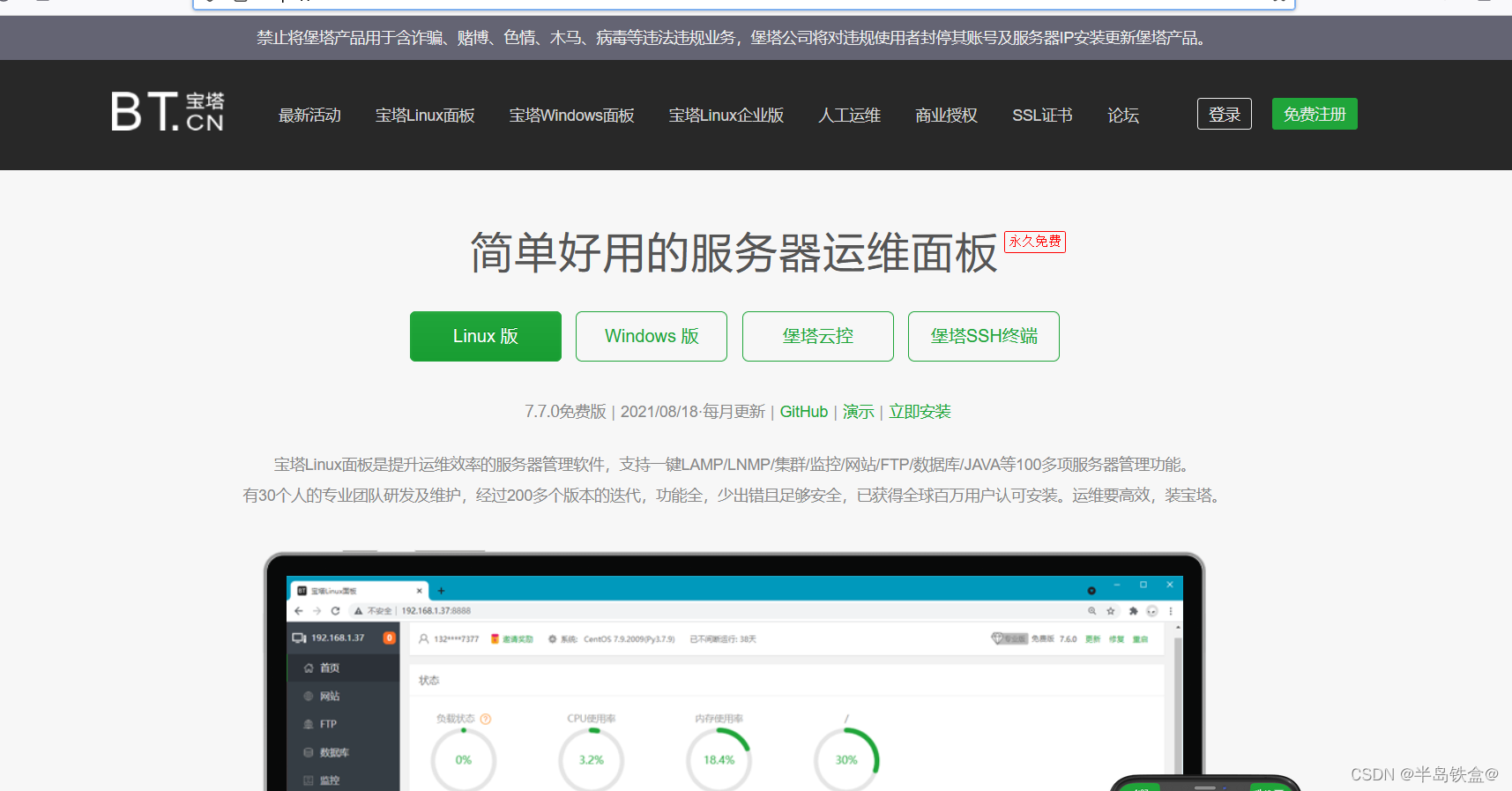
Task: Click the demo browser new-tab plus icon
Action: 441,591
